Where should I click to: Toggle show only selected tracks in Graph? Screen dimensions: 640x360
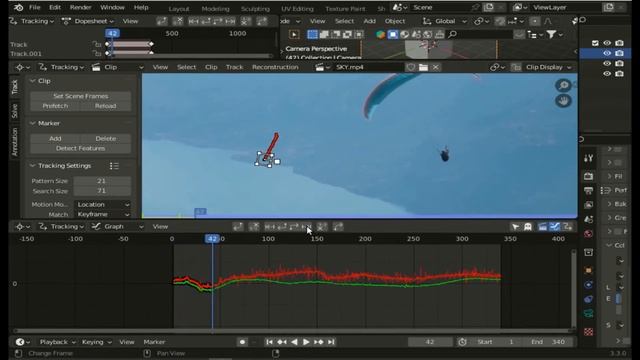pyautogui.click(x=516, y=227)
